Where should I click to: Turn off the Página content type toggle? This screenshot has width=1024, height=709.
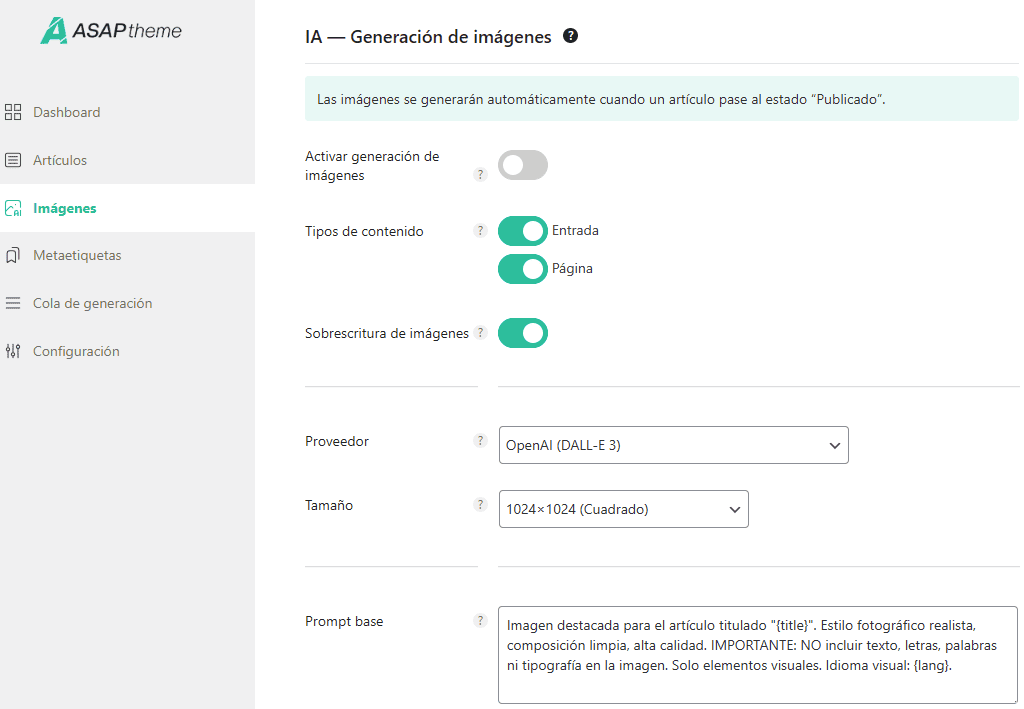tap(523, 269)
